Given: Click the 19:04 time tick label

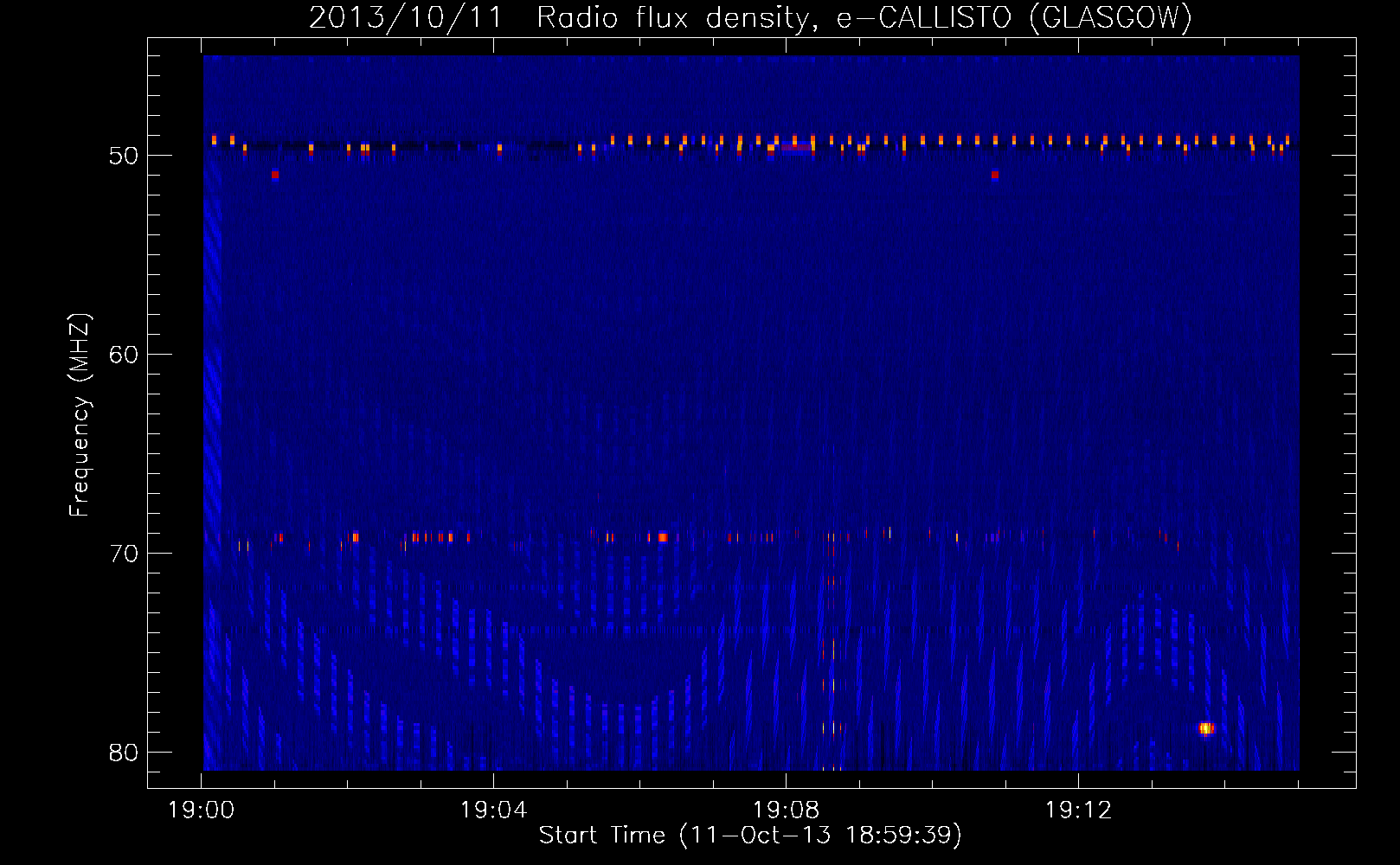Looking at the screenshot, I should click(x=493, y=810).
